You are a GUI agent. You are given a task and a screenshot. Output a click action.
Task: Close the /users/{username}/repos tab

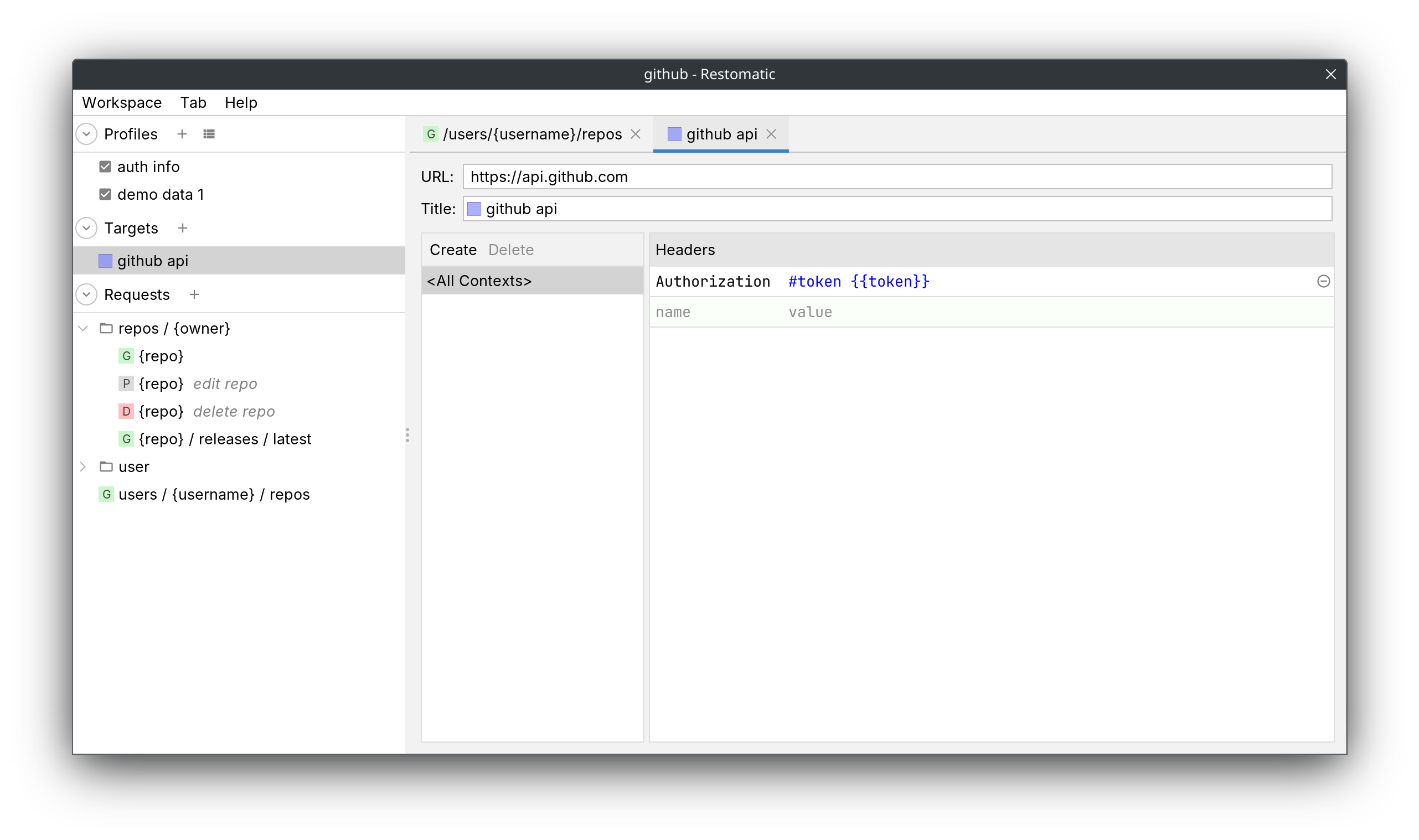click(x=636, y=134)
